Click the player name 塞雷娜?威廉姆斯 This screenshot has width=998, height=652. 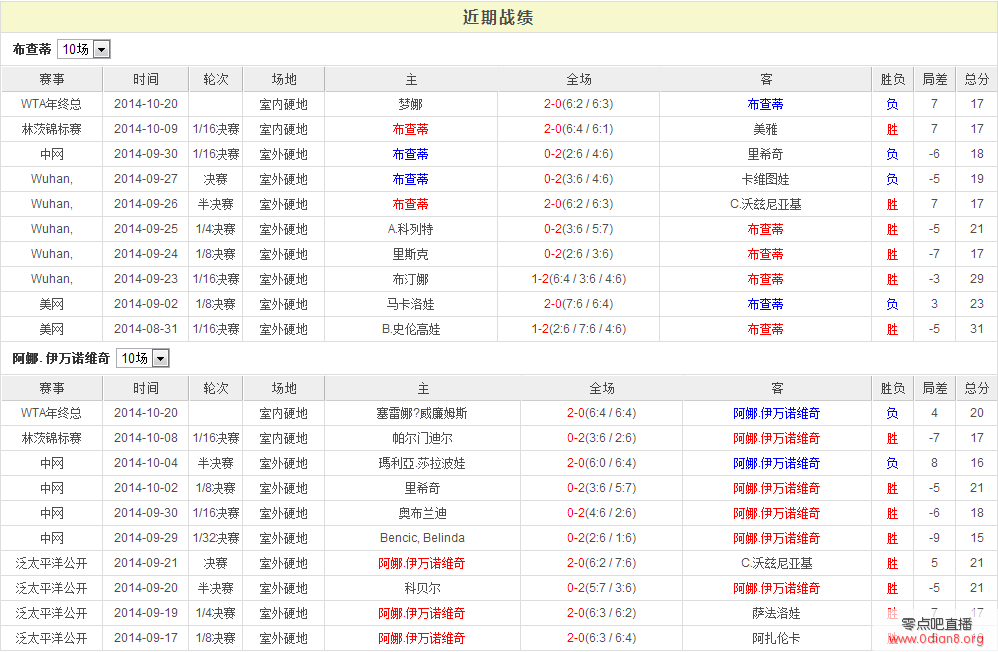click(422, 414)
